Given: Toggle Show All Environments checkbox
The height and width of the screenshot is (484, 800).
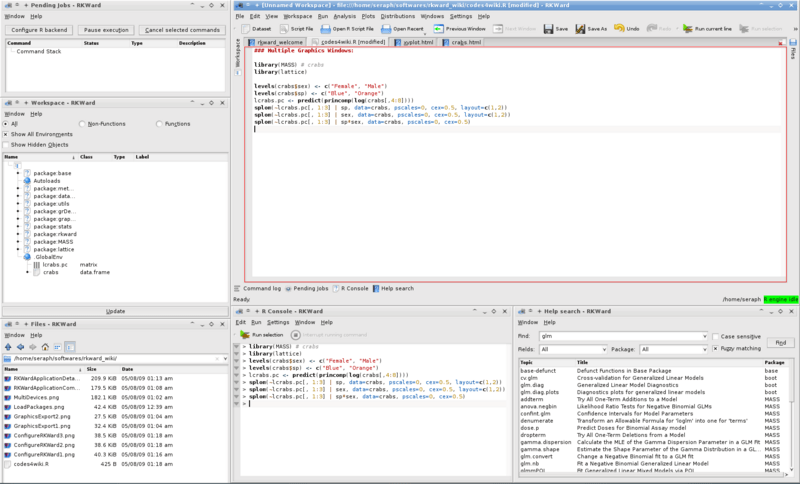Looking at the screenshot, I should pyautogui.click(x=6, y=135).
